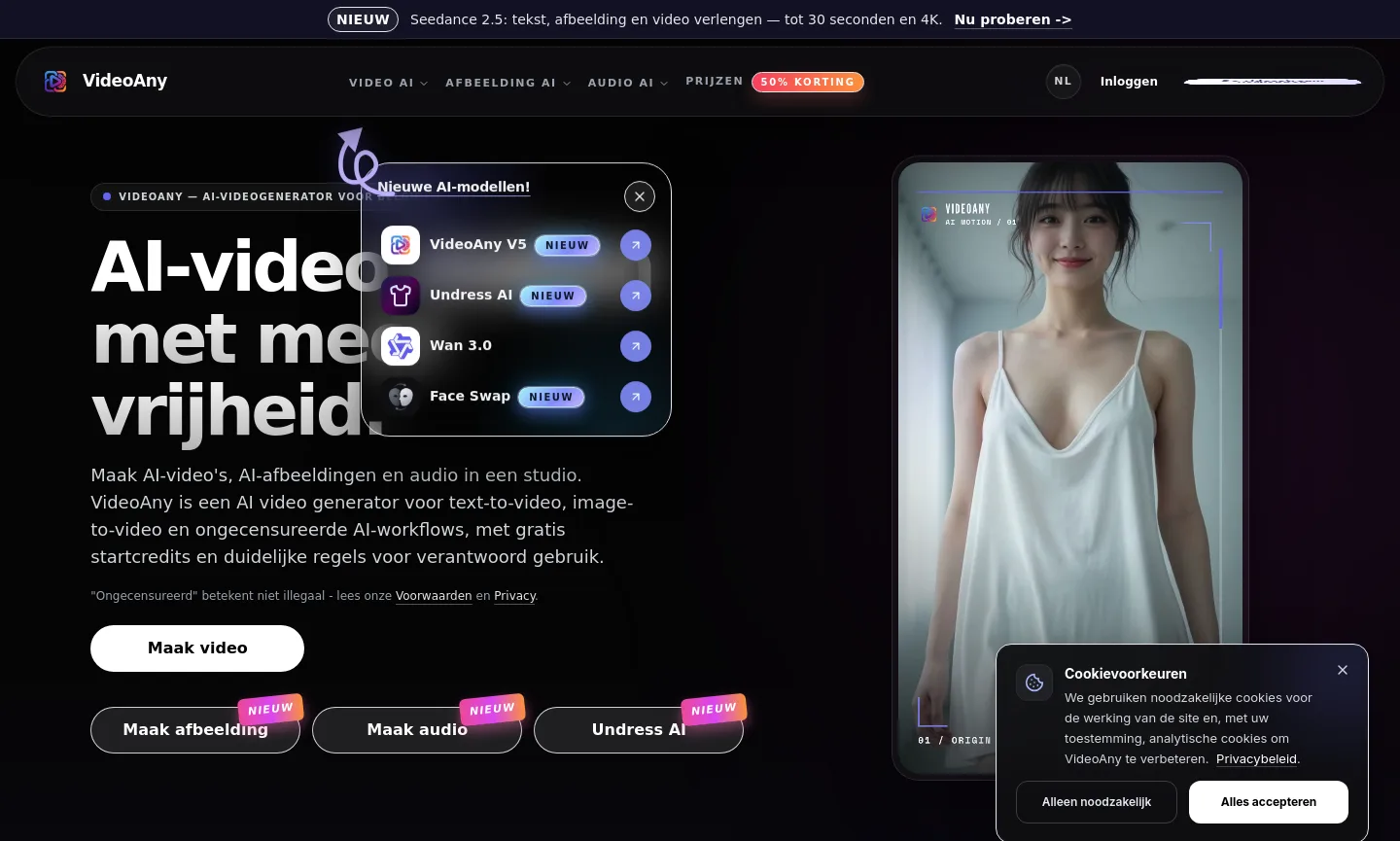Screen dimensions: 1400x841
Task: Click the Maak video button
Action: 197,648
